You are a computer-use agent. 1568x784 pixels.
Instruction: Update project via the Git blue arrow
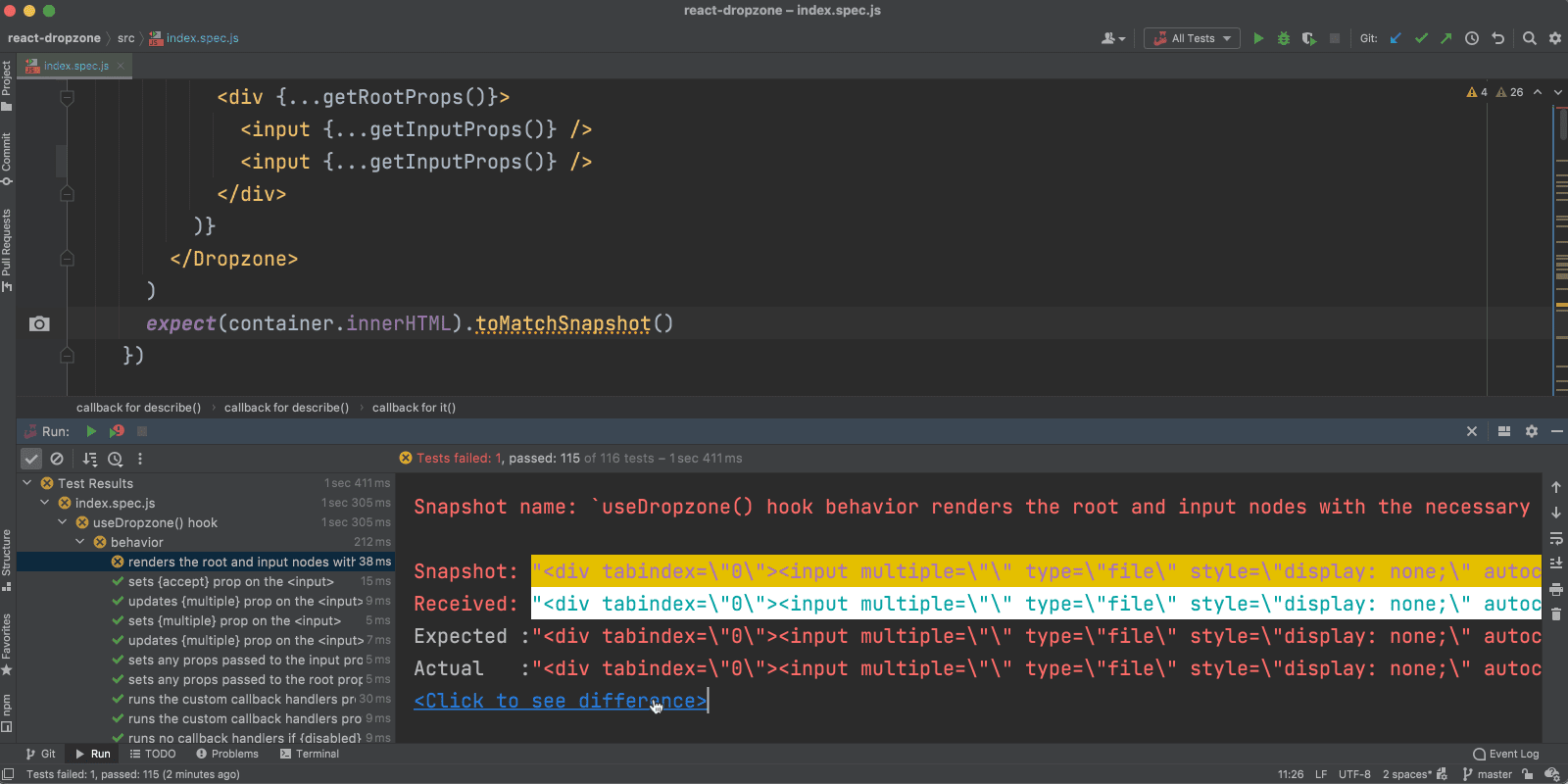tap(1396, 38)
